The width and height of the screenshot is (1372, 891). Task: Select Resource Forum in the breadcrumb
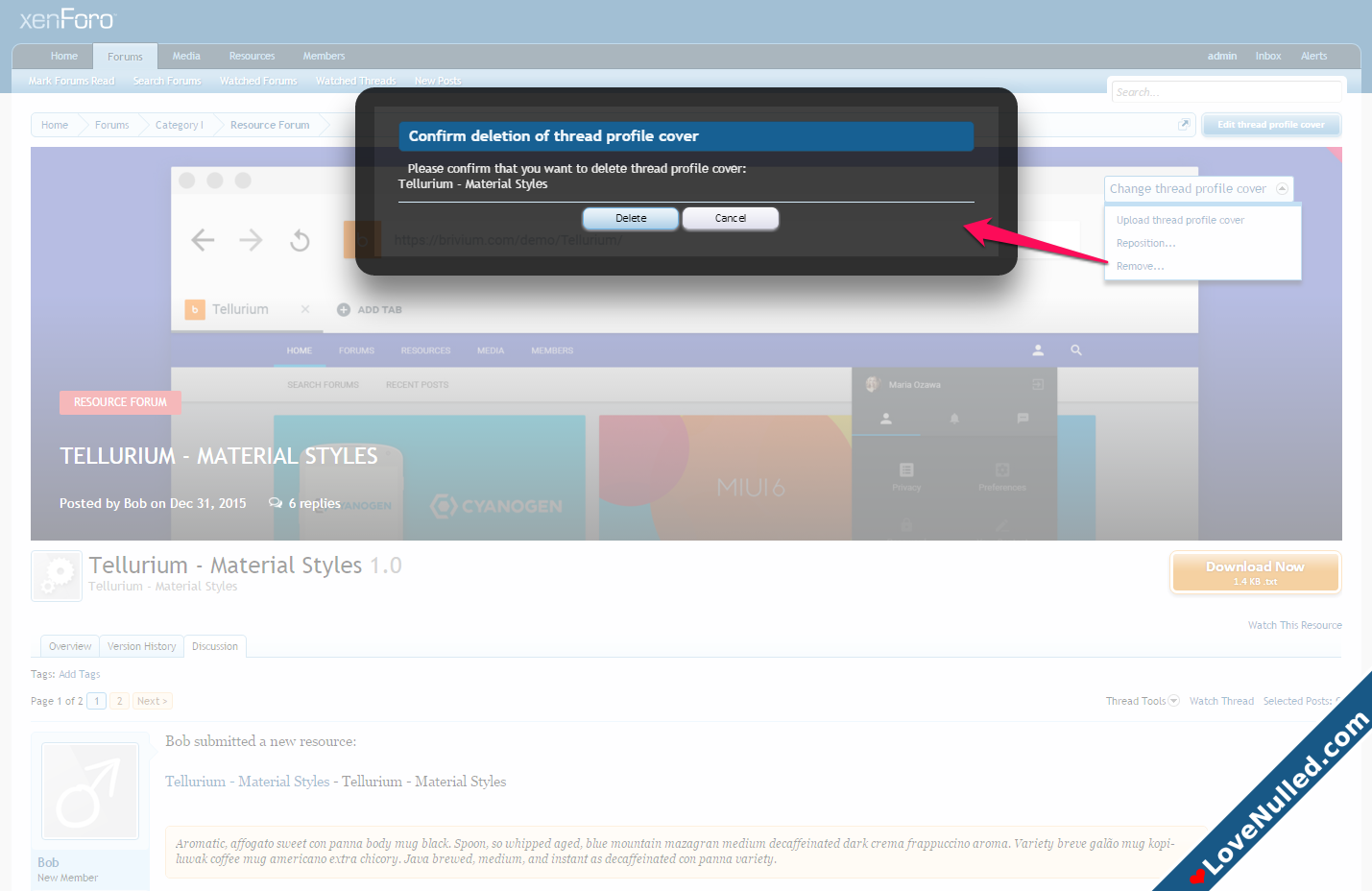coord(270,125)
